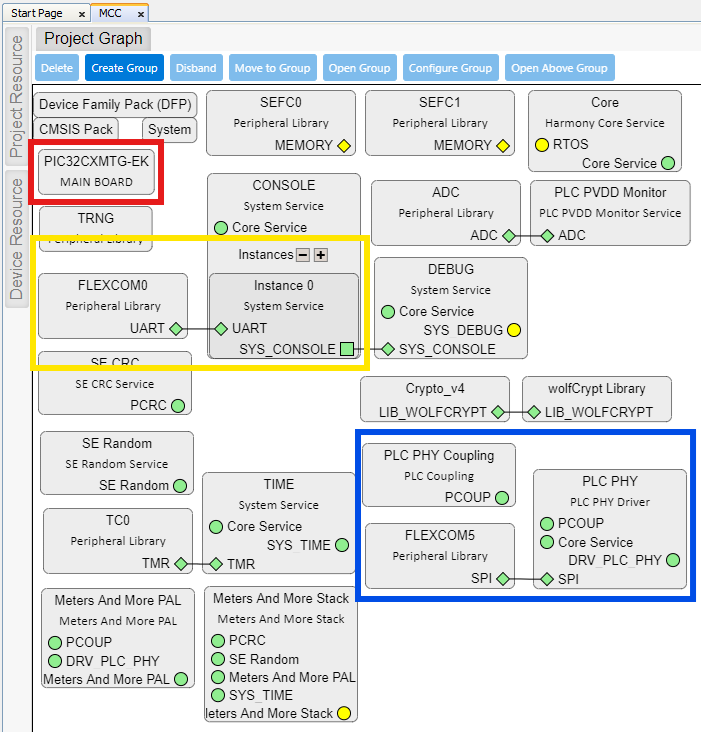Click the green SPI diamond on FLEXCOM5
Viewport: 701px width, 732px height.
(x=503, y=579)
